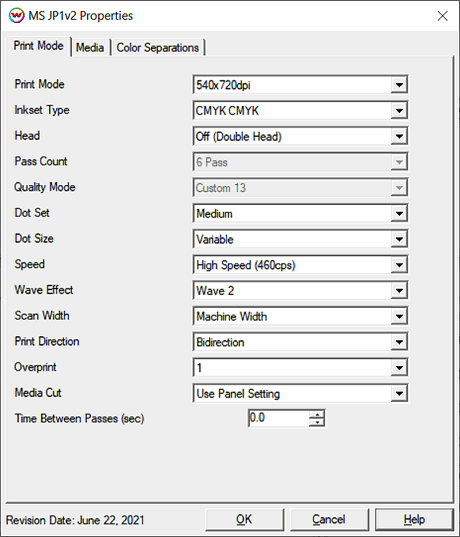Open the Scan Width dropdown
The width and height of the screenshot is (460, 537).
(x=300, y=316)
